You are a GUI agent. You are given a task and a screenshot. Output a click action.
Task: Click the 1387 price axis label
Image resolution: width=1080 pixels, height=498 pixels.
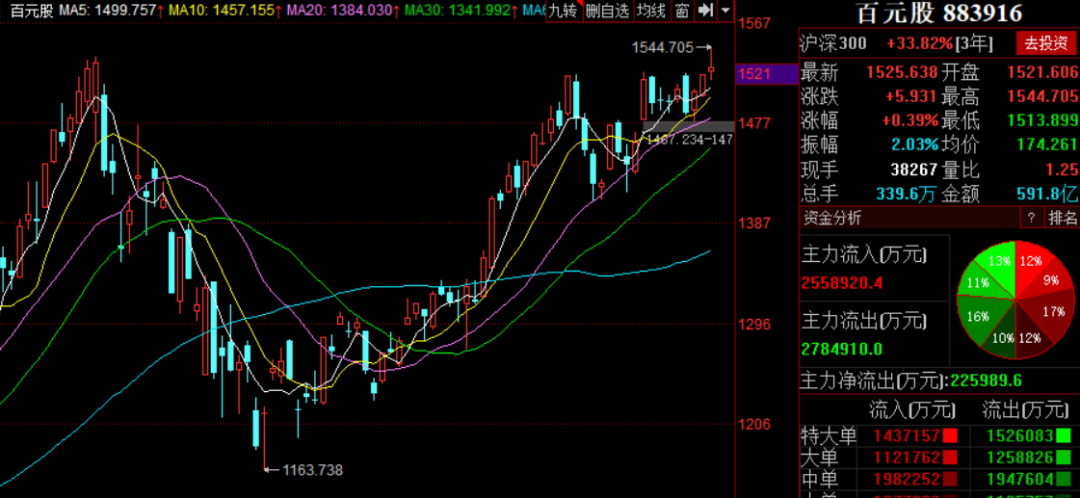(754, 223)
